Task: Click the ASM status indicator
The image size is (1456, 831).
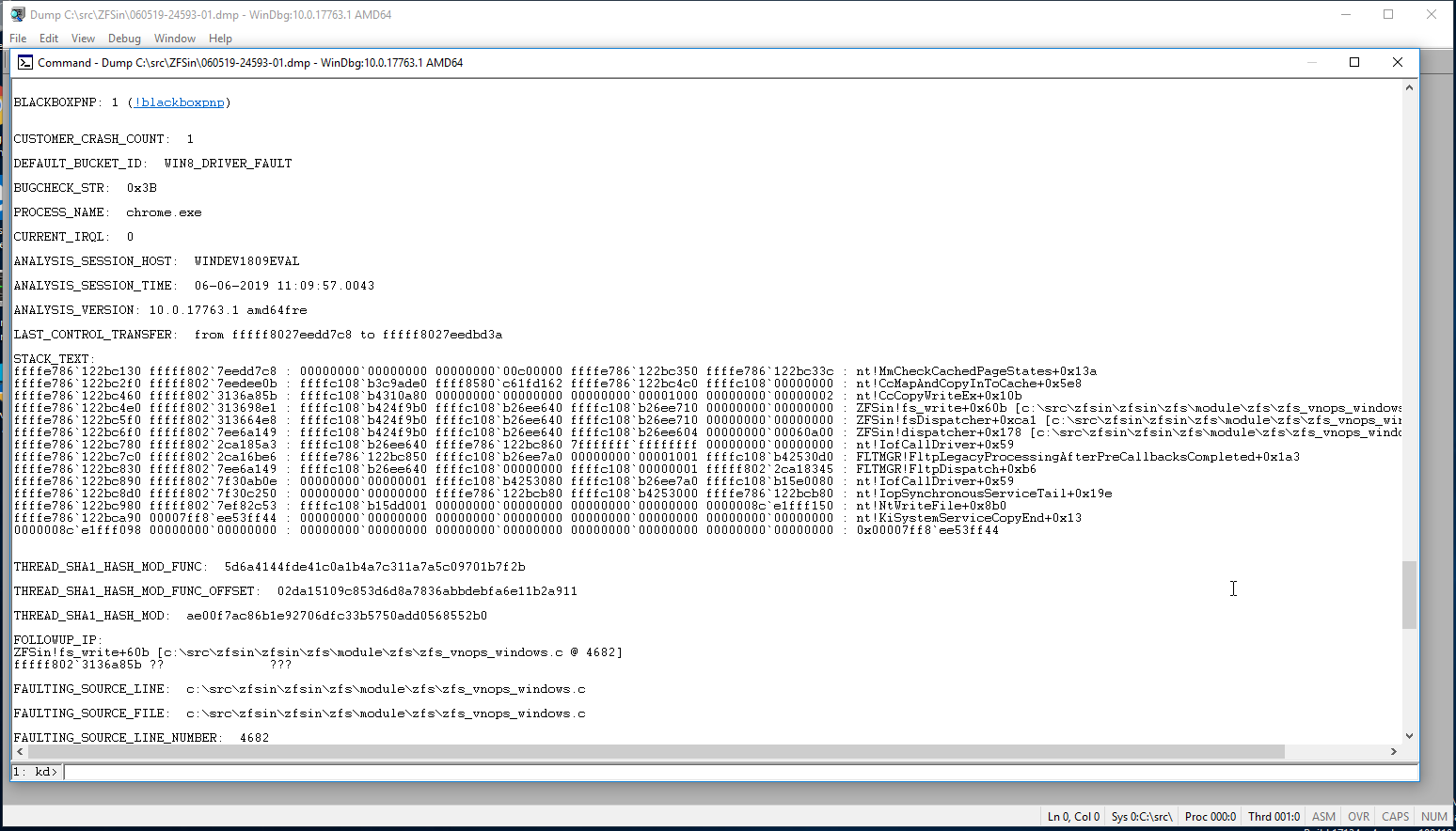Action: click(1323, 817)
